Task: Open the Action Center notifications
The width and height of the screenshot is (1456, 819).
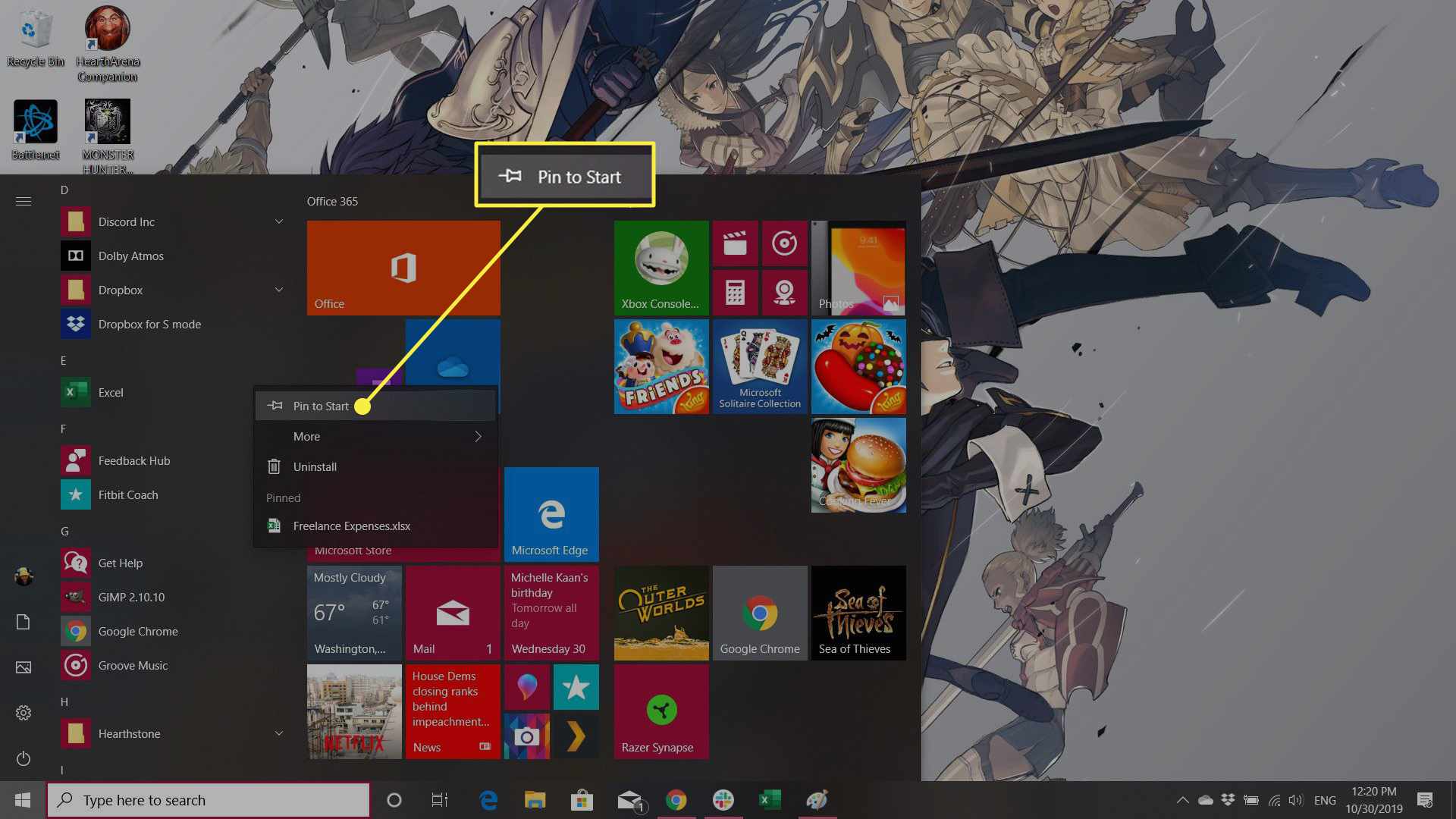Action: coord(1425,800)
